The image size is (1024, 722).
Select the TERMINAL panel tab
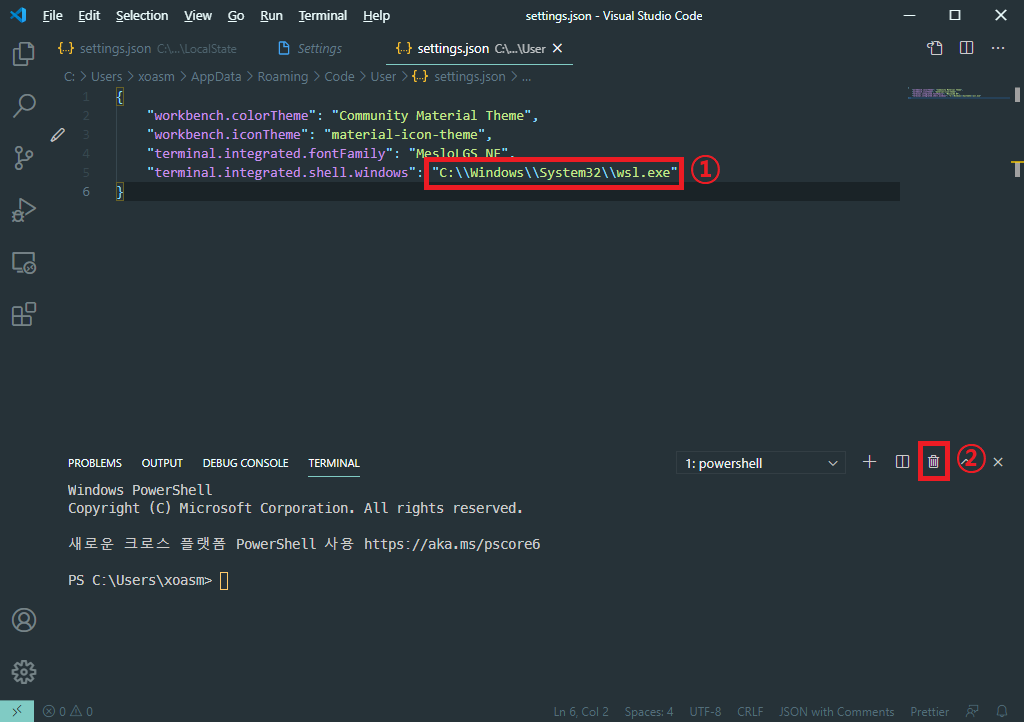coord(334,463)
